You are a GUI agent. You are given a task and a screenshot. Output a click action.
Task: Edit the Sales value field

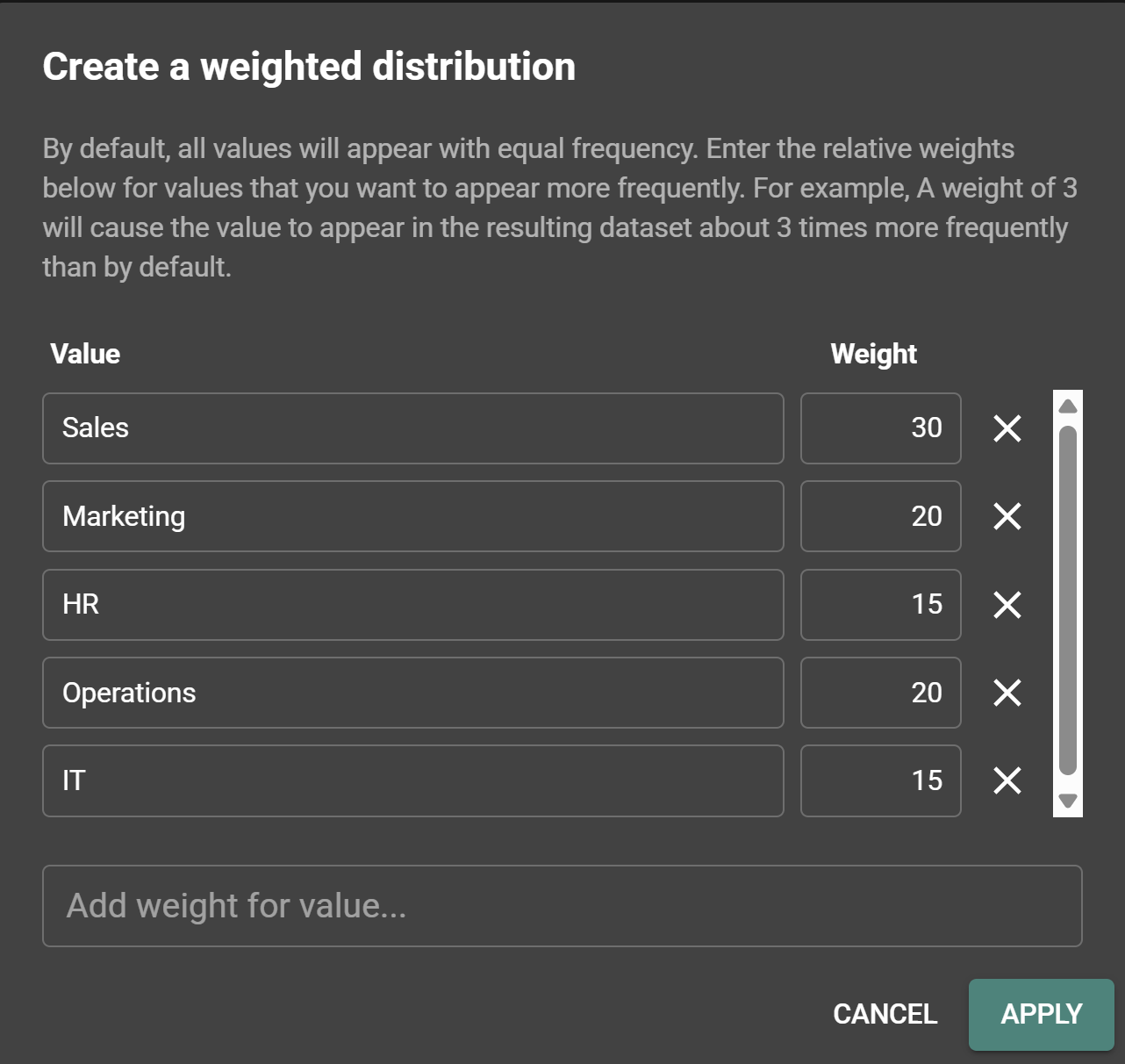tap(412, 428)
